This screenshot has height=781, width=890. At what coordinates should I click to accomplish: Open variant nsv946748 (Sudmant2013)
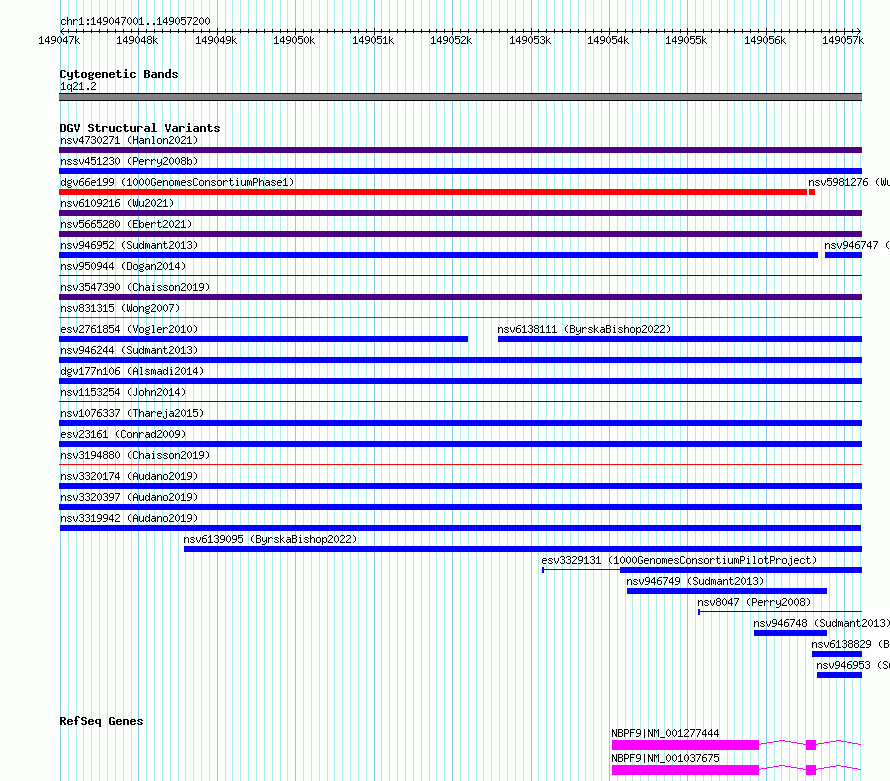pos(821,623)
